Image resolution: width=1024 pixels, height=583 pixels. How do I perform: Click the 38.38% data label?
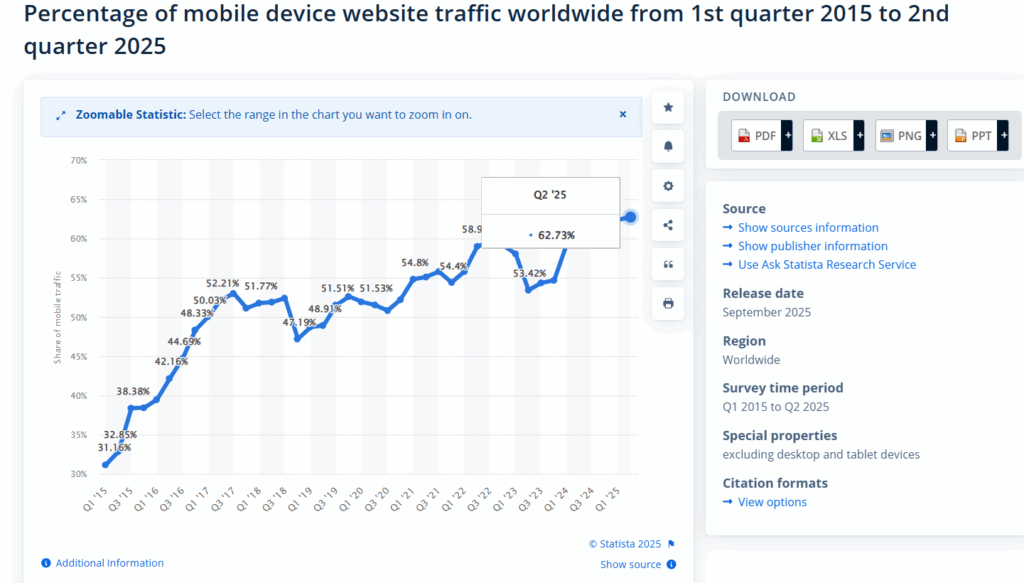133,391
